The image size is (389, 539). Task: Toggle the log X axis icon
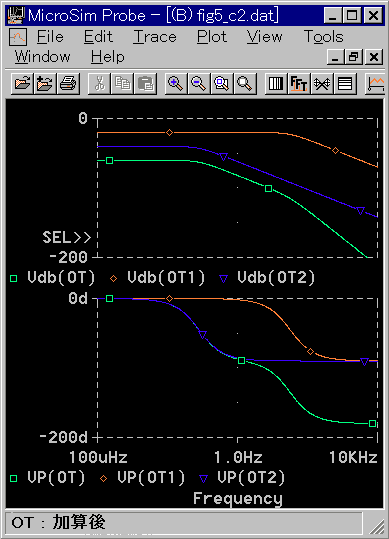(276, 84)
